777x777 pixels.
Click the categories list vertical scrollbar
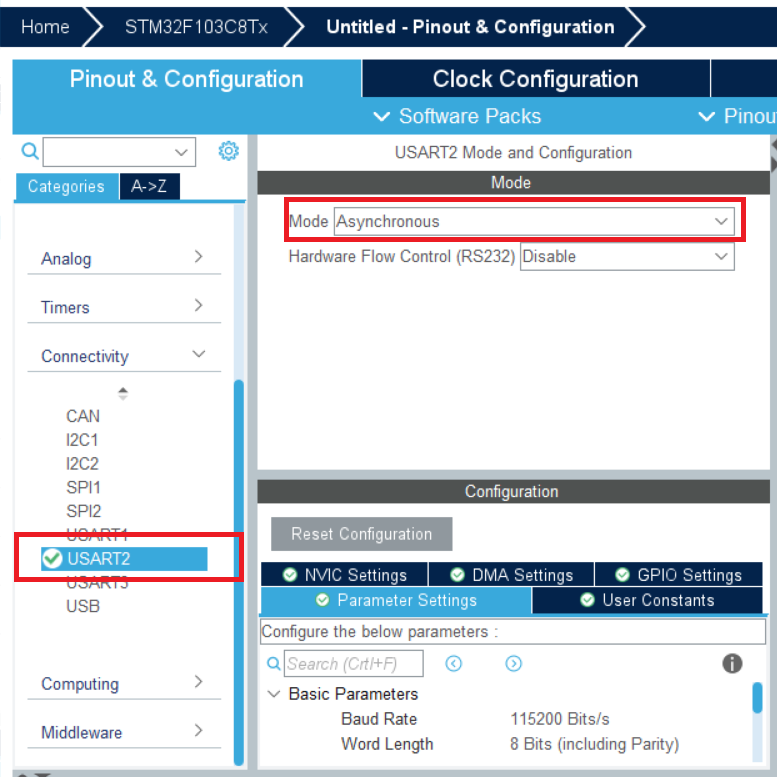pos(238,572)
